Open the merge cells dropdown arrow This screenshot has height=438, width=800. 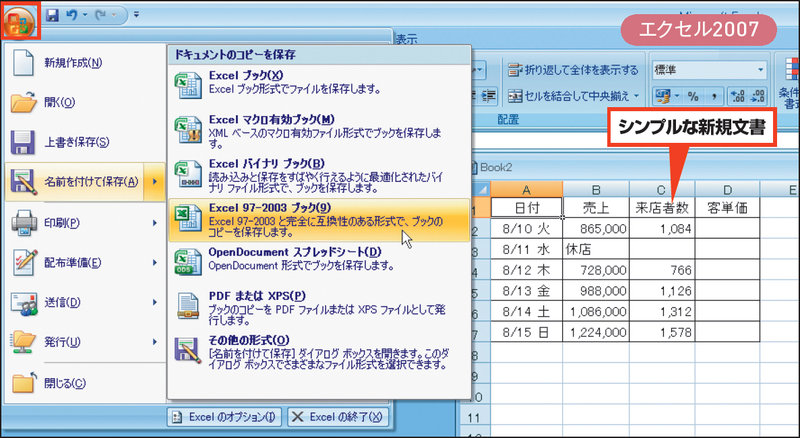click(636, 95)
